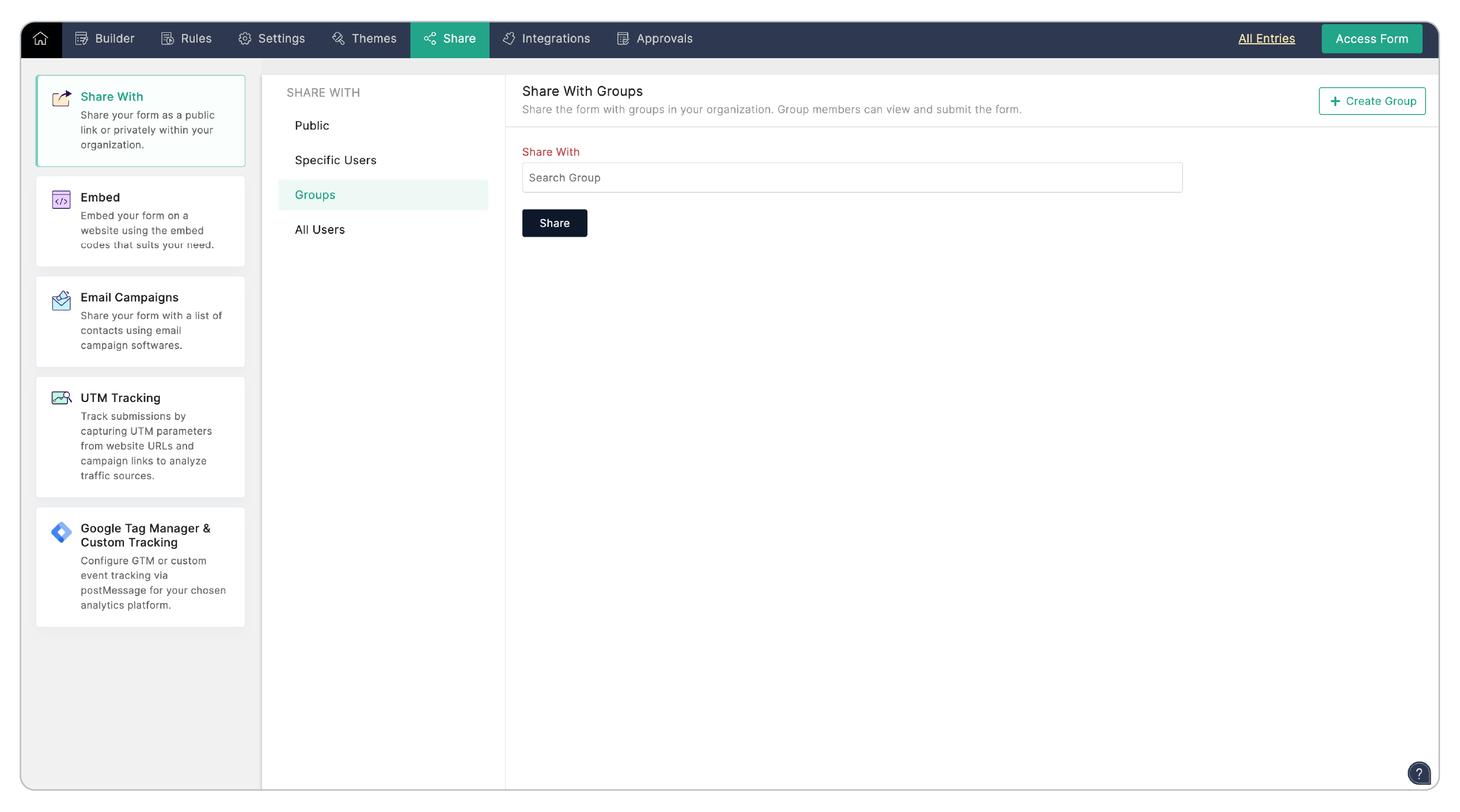Focus the Search Group input field
1460x812 pixels.
851,177
